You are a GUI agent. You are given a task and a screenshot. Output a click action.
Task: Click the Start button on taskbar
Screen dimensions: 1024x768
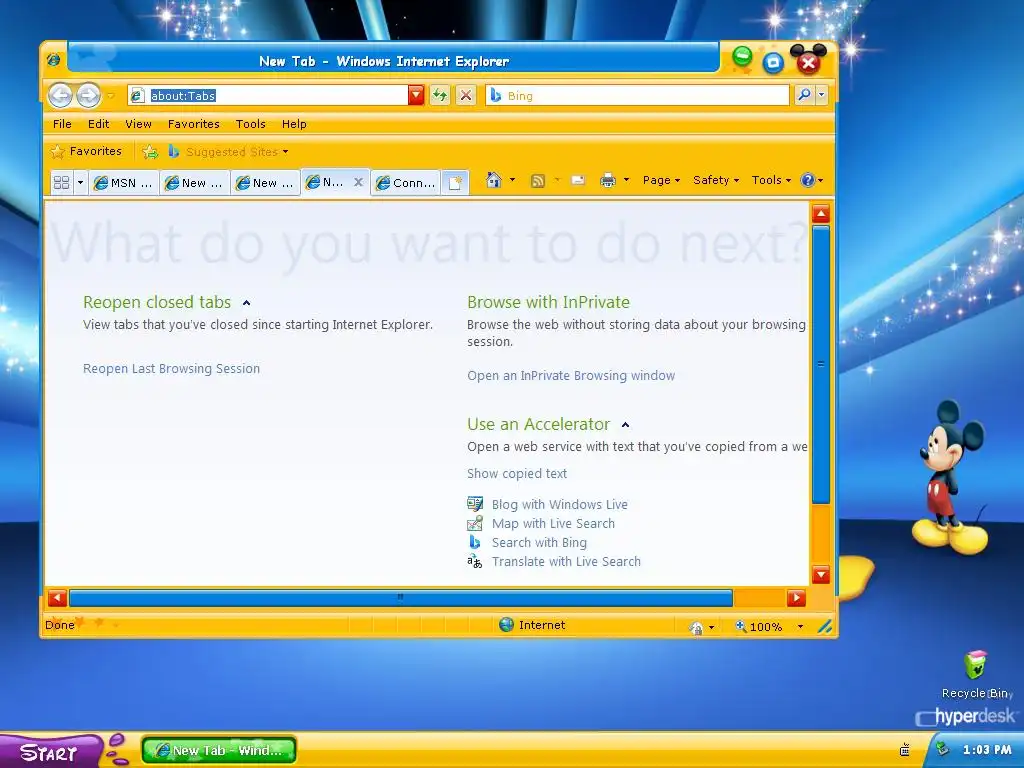(50, 752)
